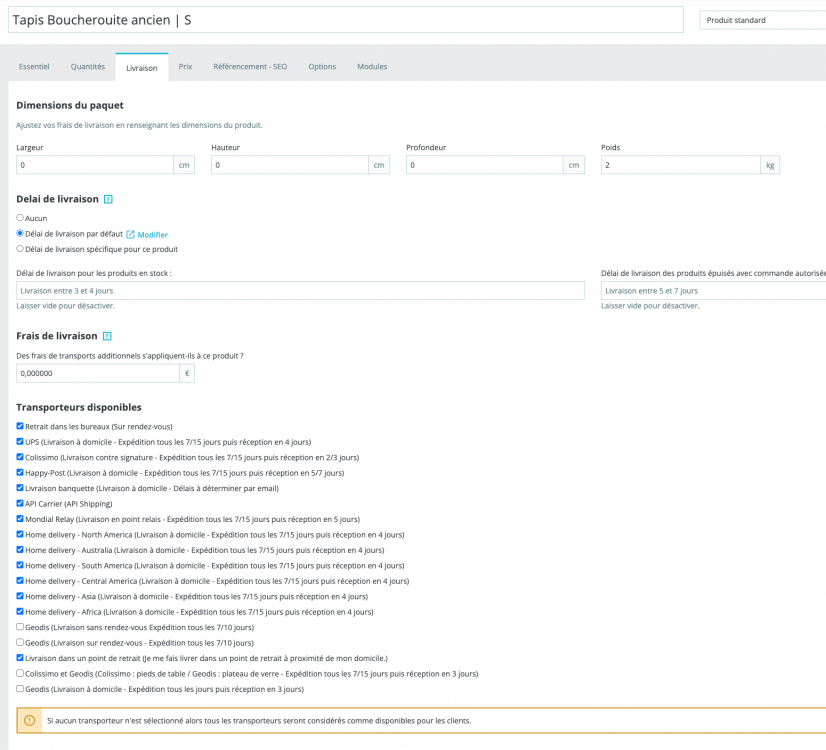Open help icon beside Delai de livraison
The height and width of the screenshot is (750, 826).
(108, 199)
